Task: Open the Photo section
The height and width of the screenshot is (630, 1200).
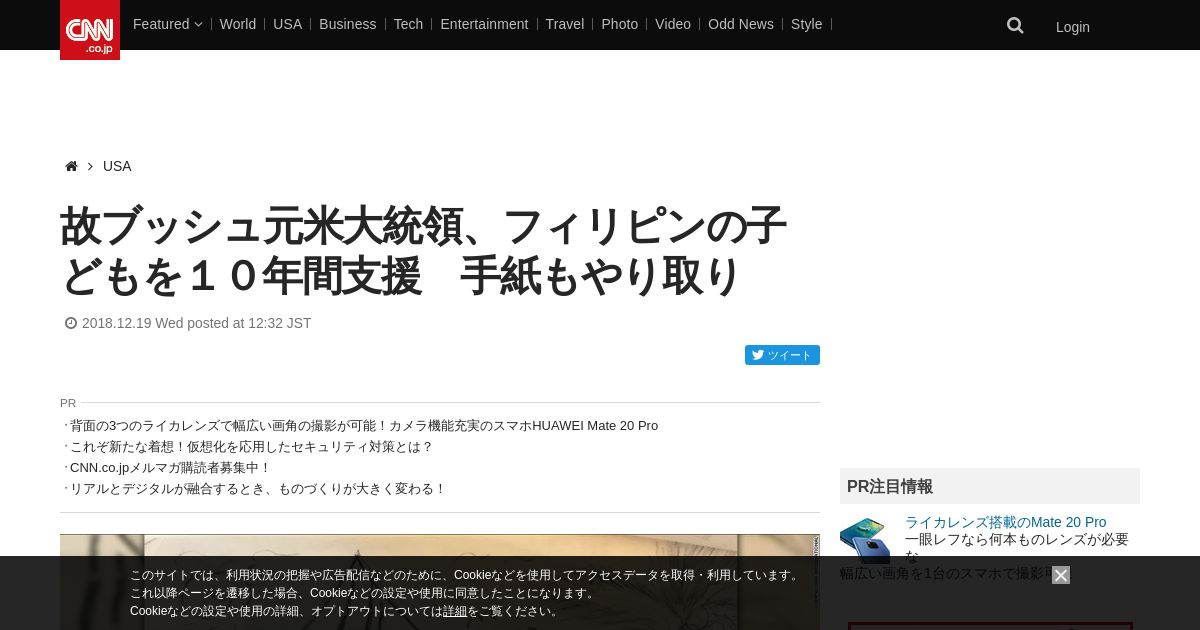Action: (620, 24)
